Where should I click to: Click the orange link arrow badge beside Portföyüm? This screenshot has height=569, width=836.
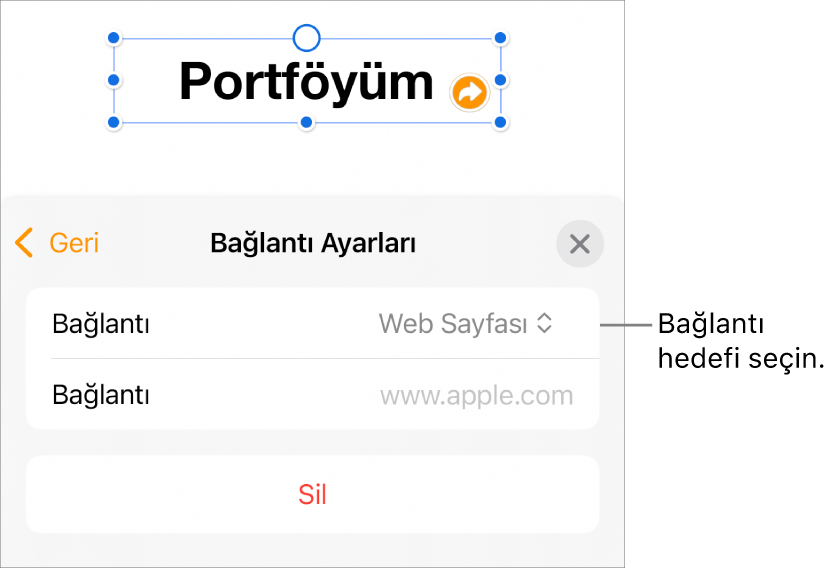(x=469, y=93)
